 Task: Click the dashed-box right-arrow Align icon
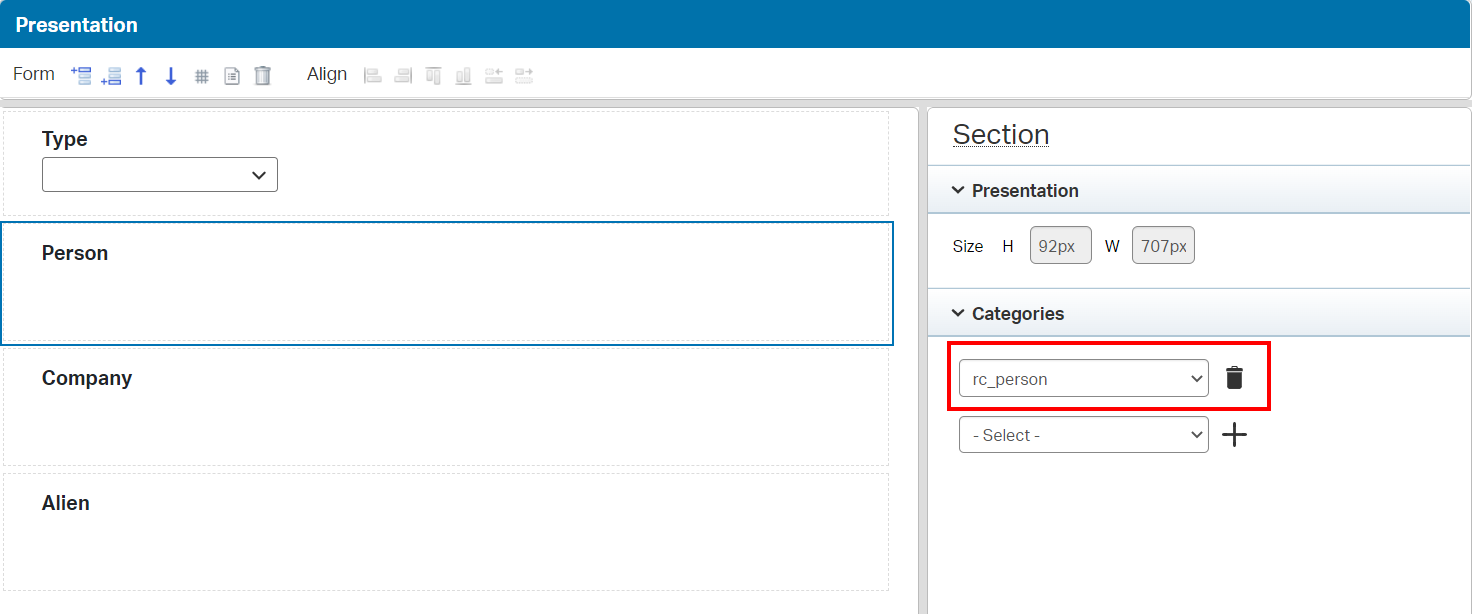pos(523,75)
